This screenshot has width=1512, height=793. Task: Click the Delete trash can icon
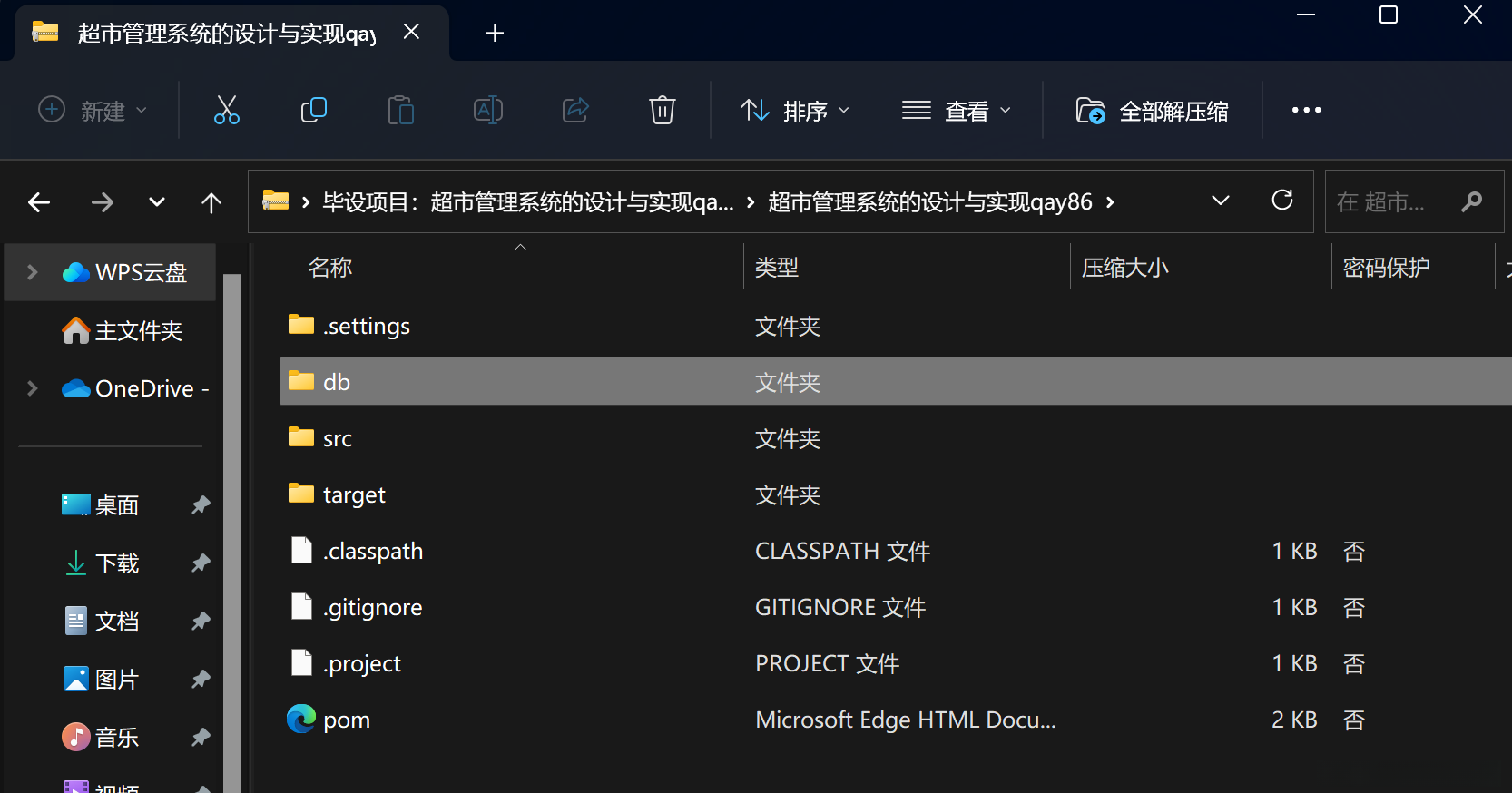click(662, 111)
